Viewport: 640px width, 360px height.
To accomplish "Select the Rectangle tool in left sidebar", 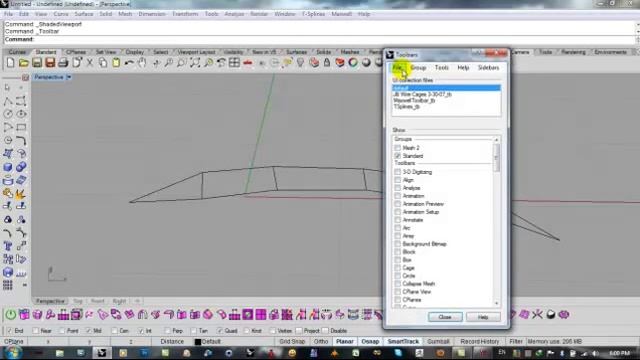I will pos(21,127).
